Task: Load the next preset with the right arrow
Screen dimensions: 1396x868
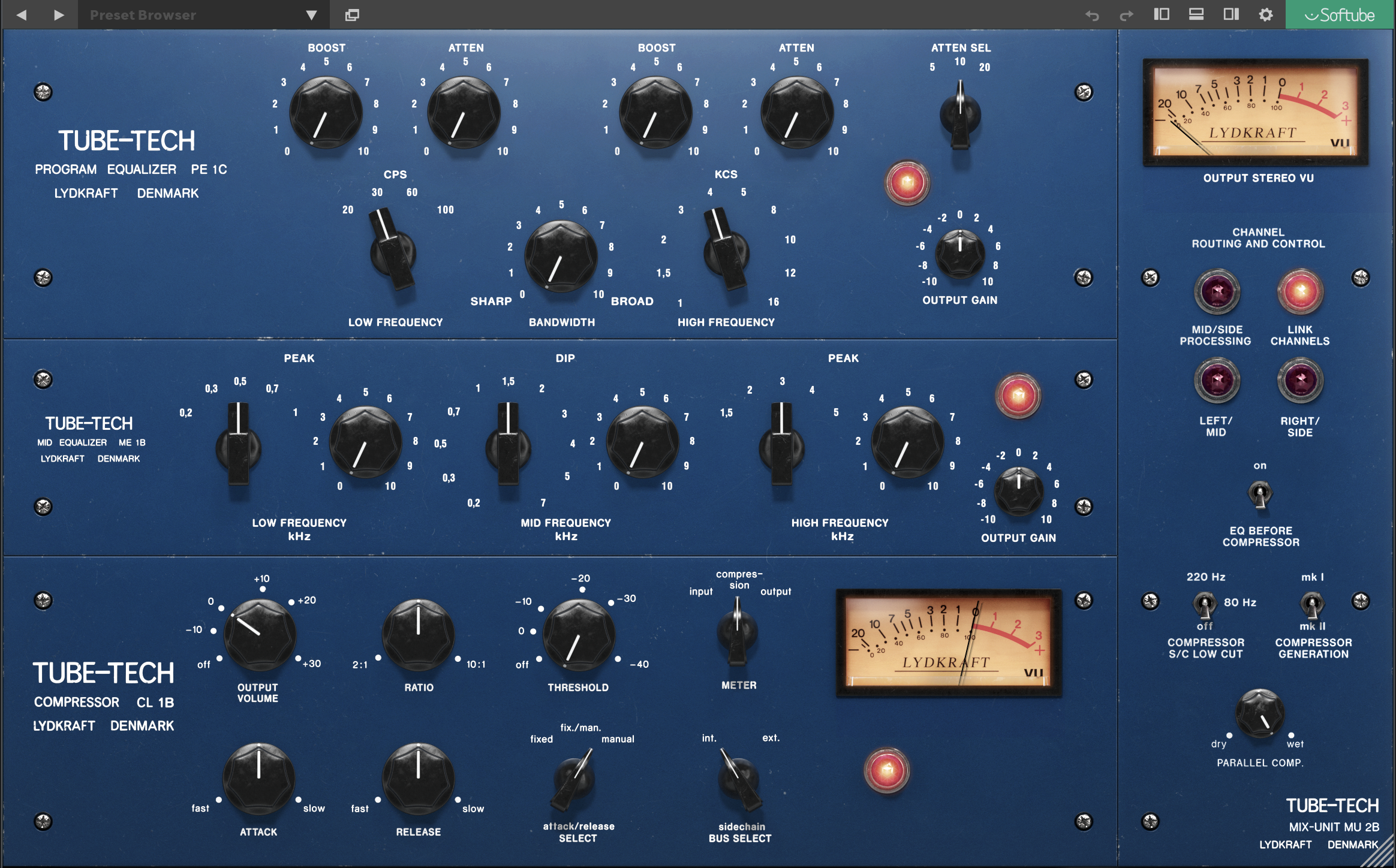Action: coord(58,14)
